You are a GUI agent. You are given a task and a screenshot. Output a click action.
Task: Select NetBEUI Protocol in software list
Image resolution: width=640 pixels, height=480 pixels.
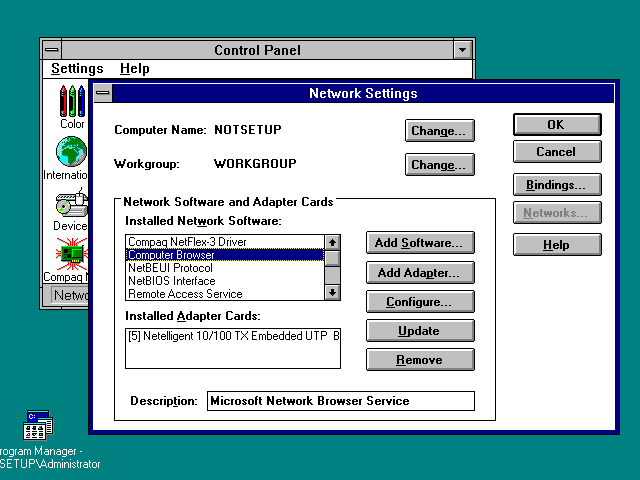[x=225, y=268]
